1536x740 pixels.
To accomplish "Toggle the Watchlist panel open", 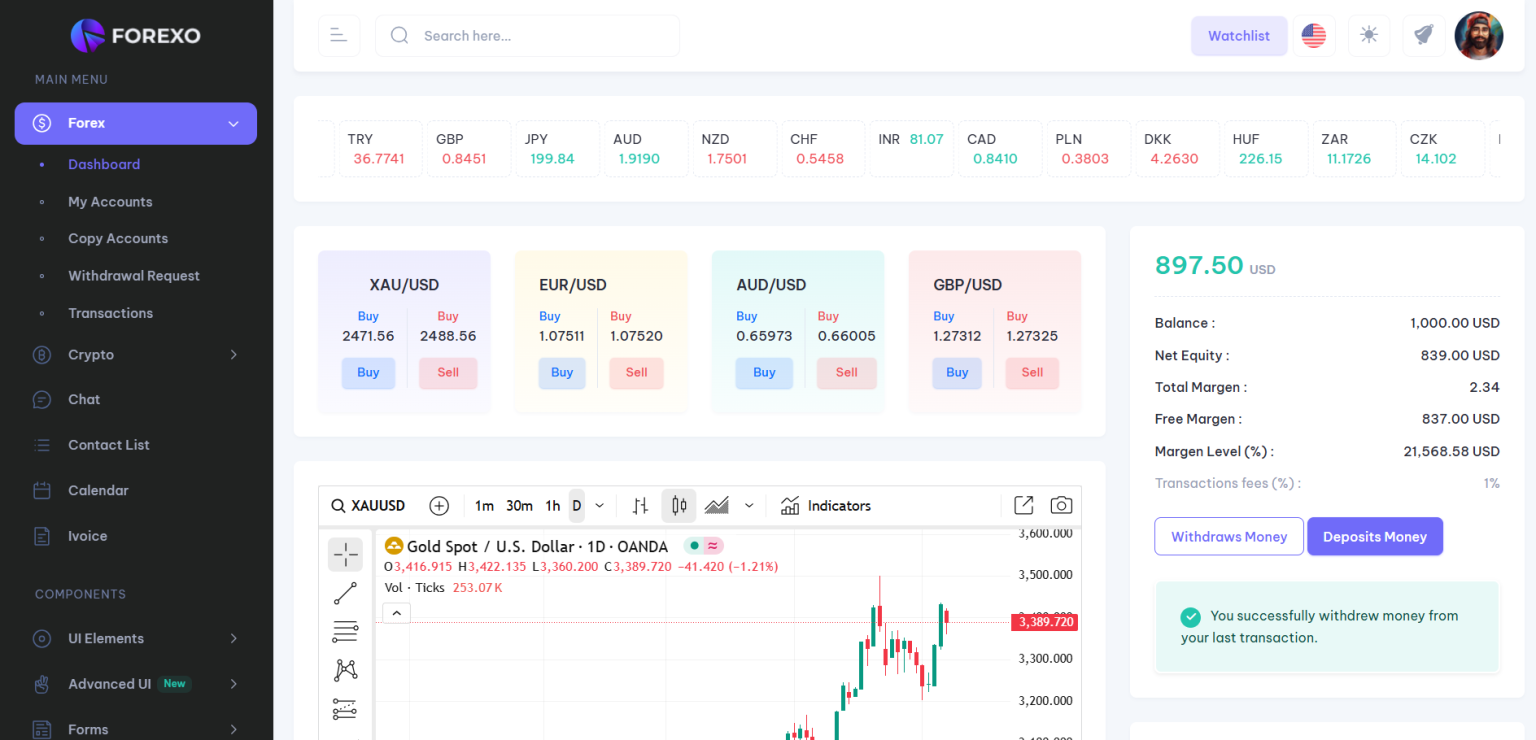I will pyautogui.click(x=1239, y=35).
